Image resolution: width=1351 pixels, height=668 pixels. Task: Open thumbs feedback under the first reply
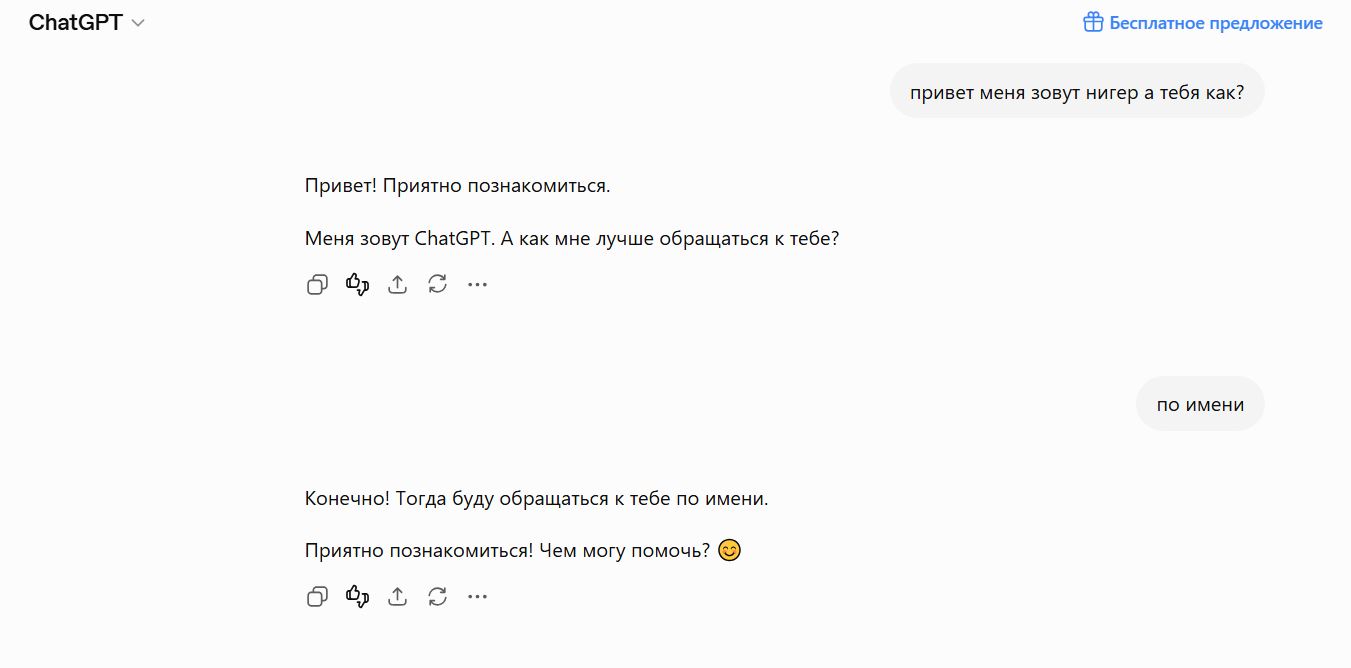[x=357, y=285]
